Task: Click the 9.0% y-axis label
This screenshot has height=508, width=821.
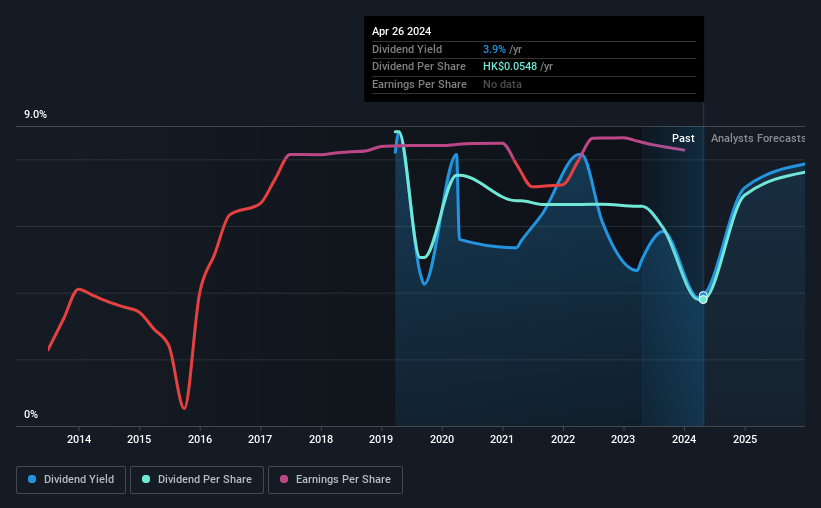Action: [35, 115]
